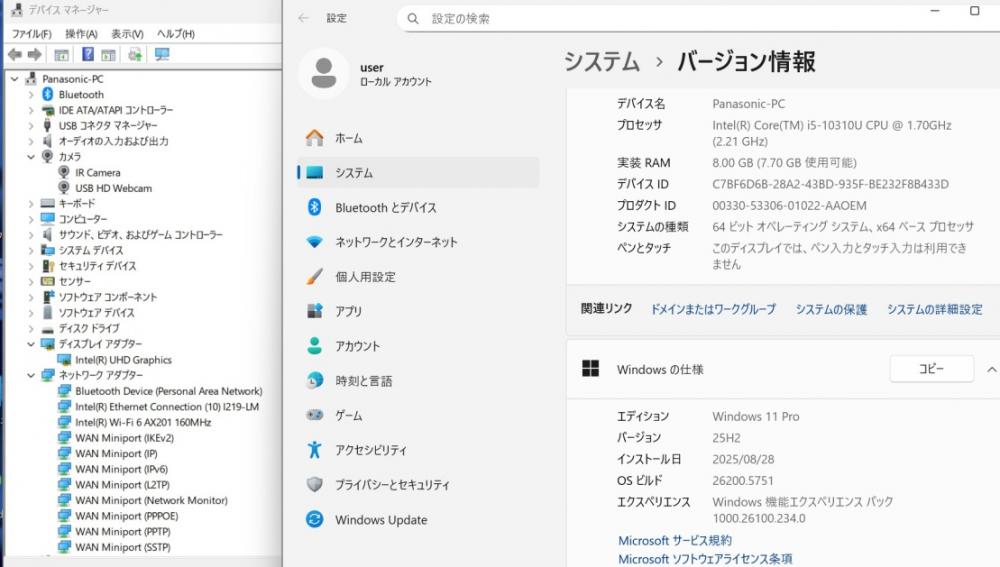Collapse the カメラ category

tap(31, 157)
